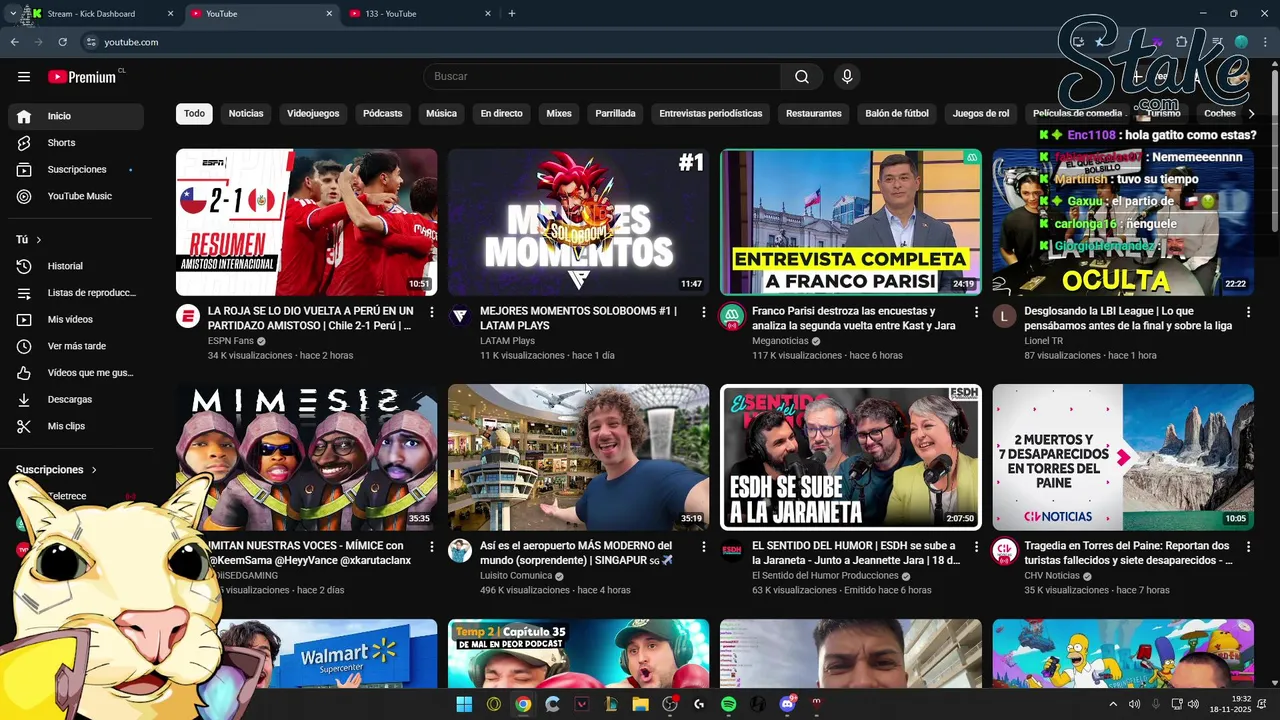Open the hamburger guide menu

24,77
